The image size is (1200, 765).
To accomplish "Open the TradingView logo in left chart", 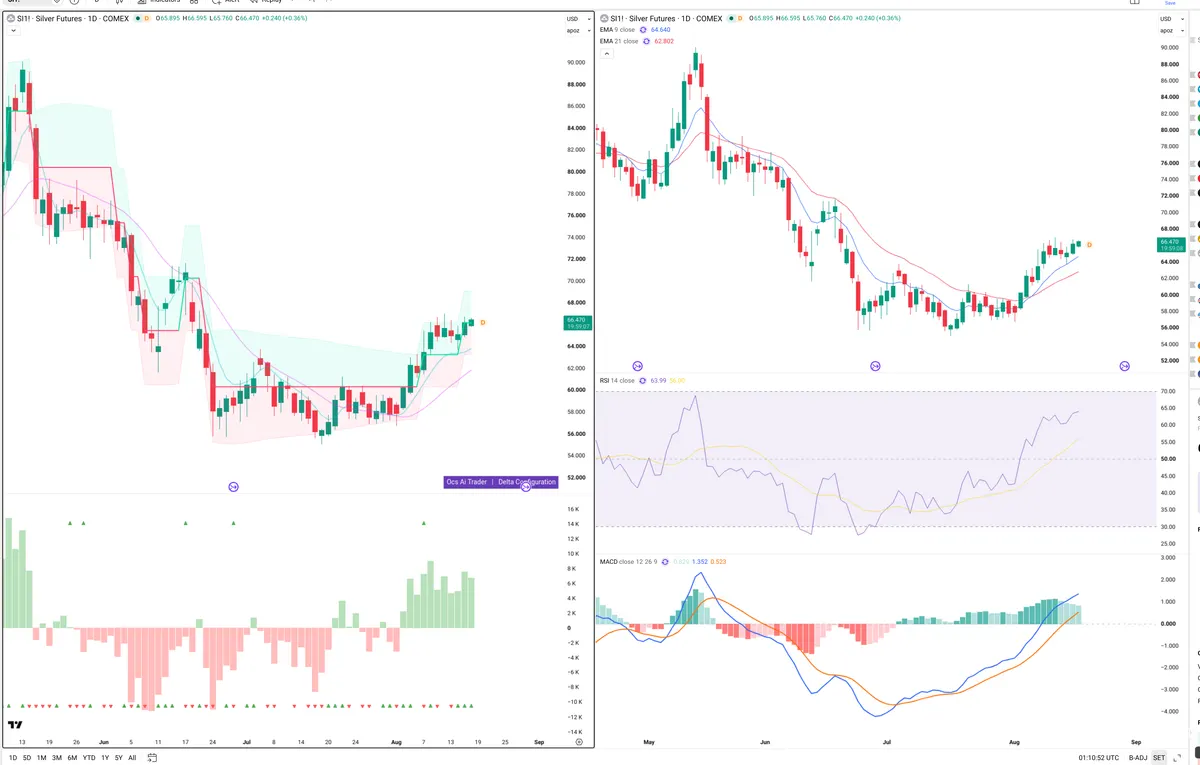I will 15,726.
